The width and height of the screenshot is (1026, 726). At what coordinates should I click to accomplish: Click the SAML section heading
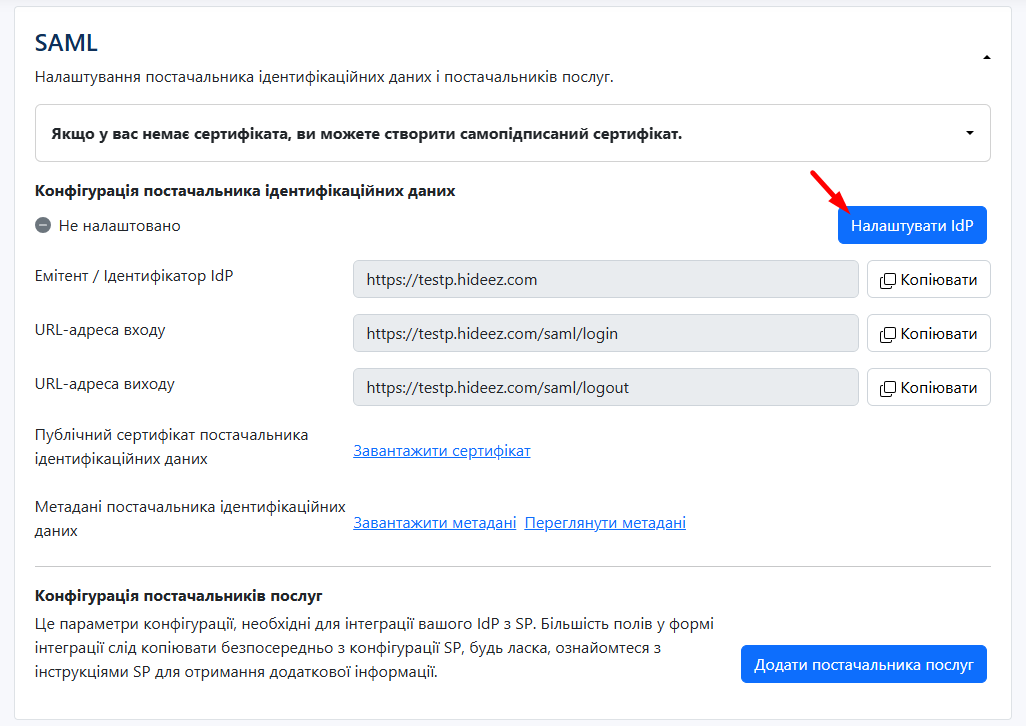tap(66, 43)
